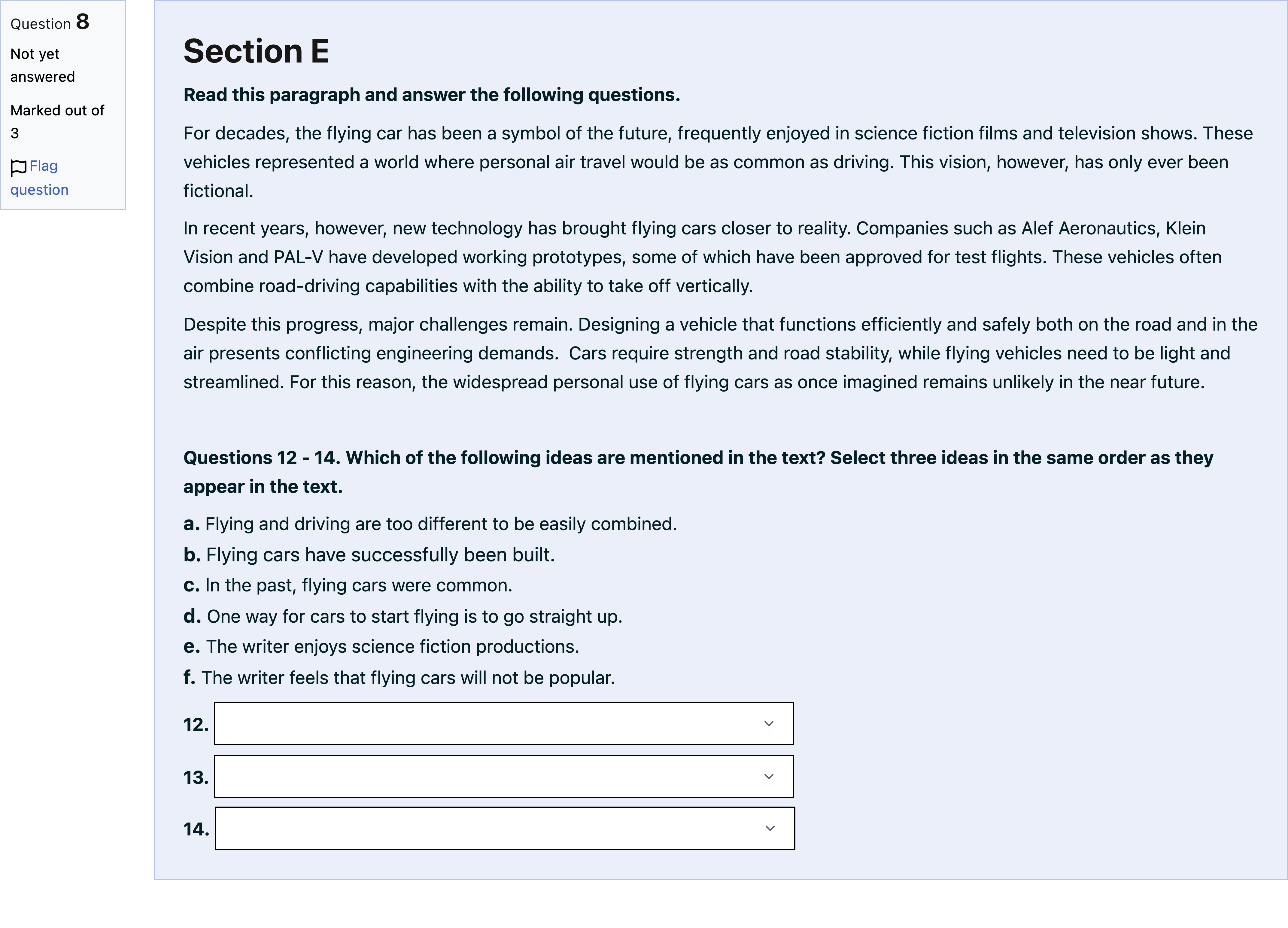Click the 'Not yet answered' status text
Screen dimensions: 1288x928
click(43, 65)
